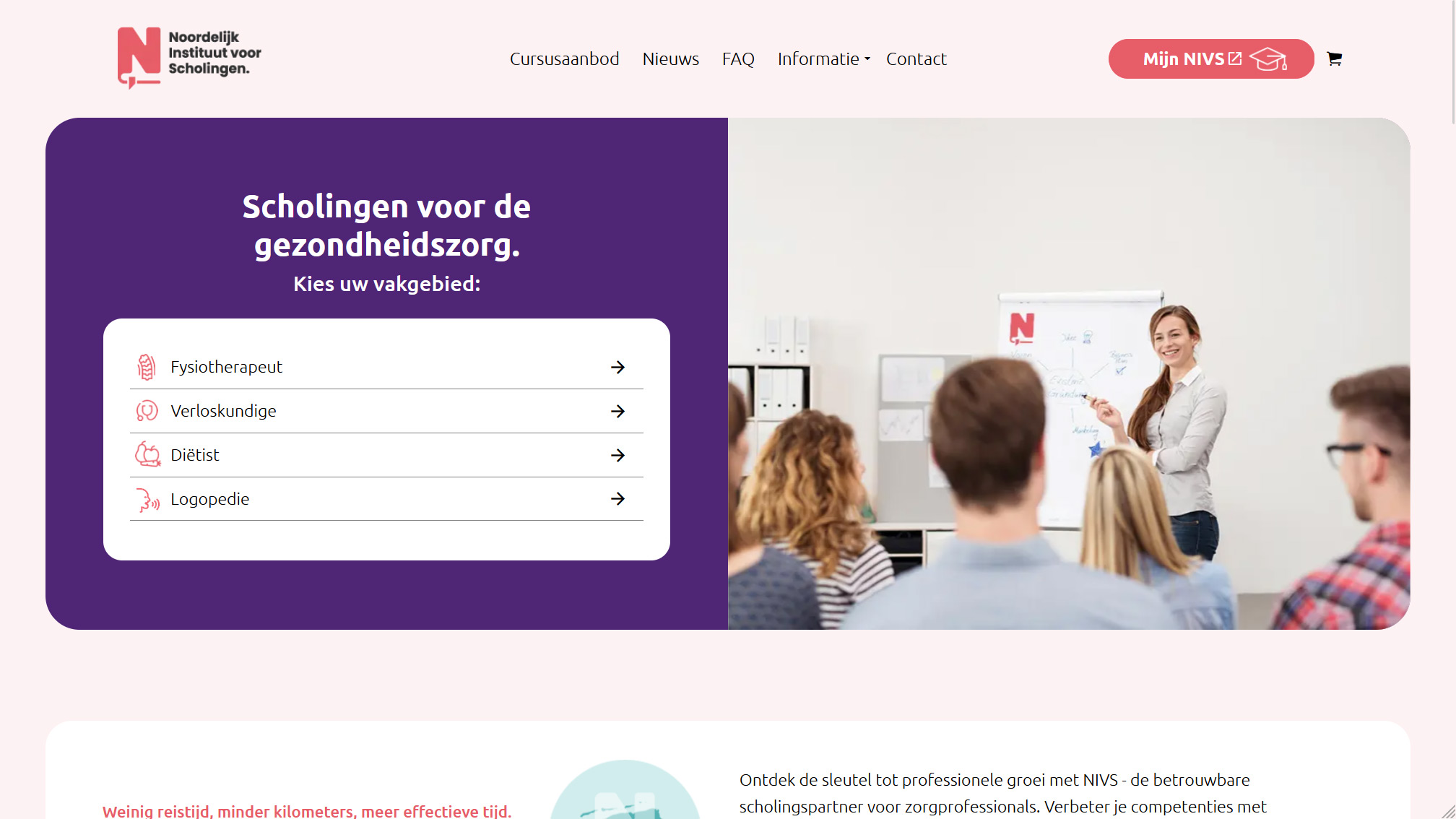Click the Verloskundige icon
Viewport: 1456px width, 819px height.
(x=147, y=411)
